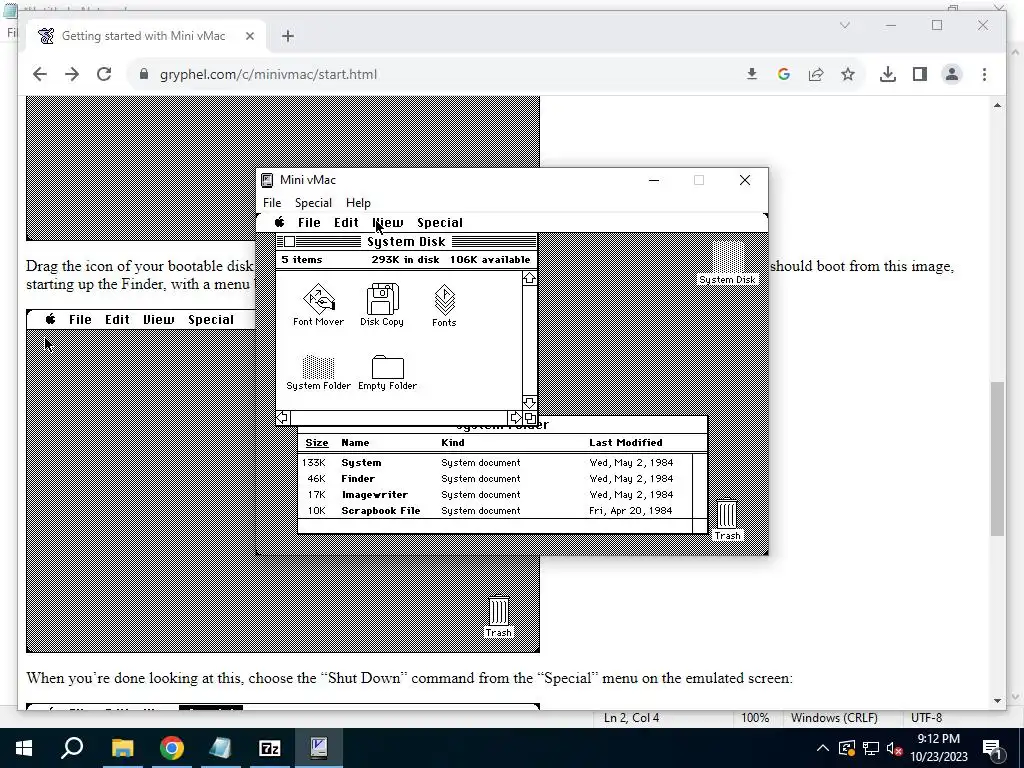1024x768 pixels.
Task: Open Windows Start menu
Action: [24, 748]
